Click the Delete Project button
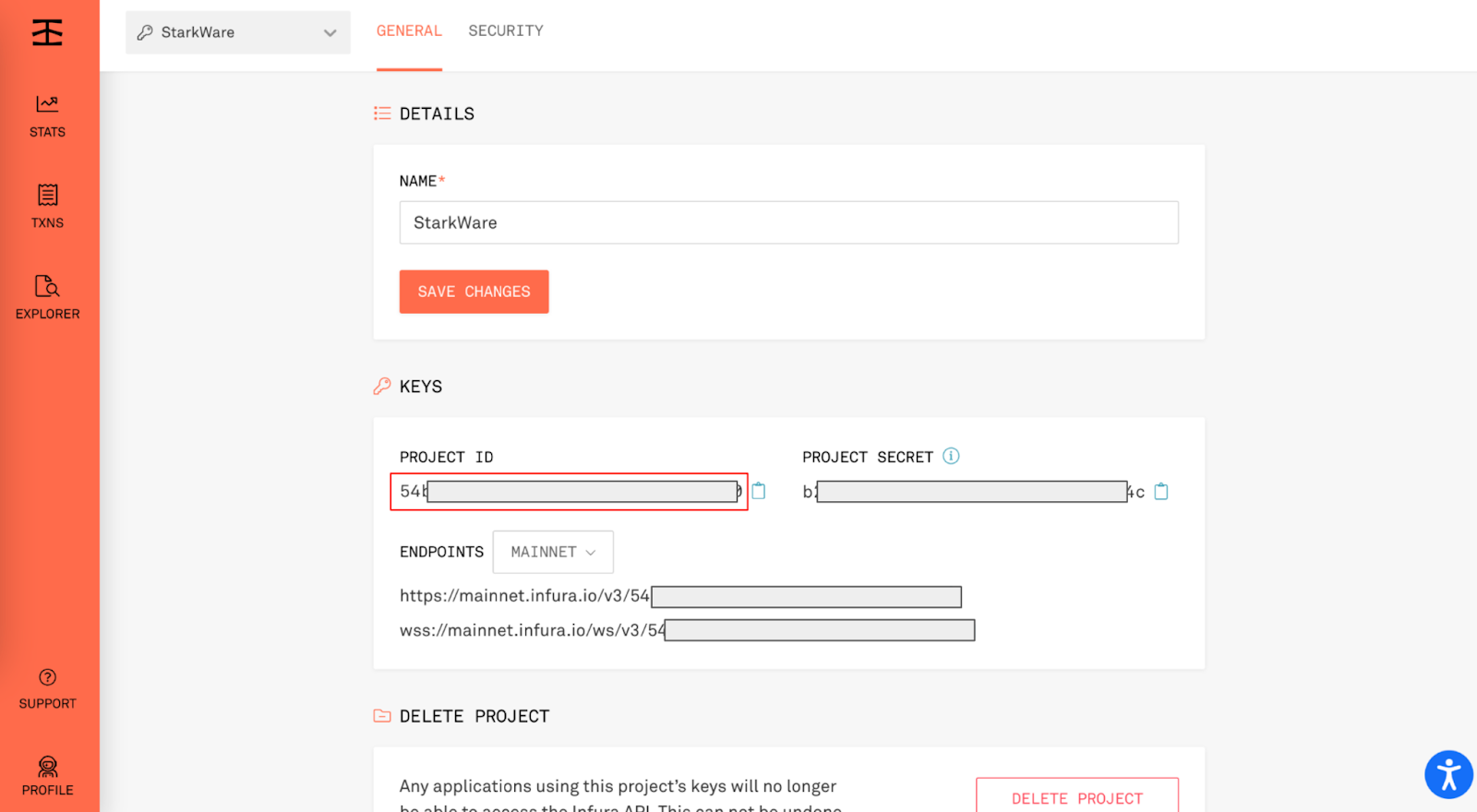Viewport: 1477px width, 812px height. pyautogui.click(x=1077, y=797)
